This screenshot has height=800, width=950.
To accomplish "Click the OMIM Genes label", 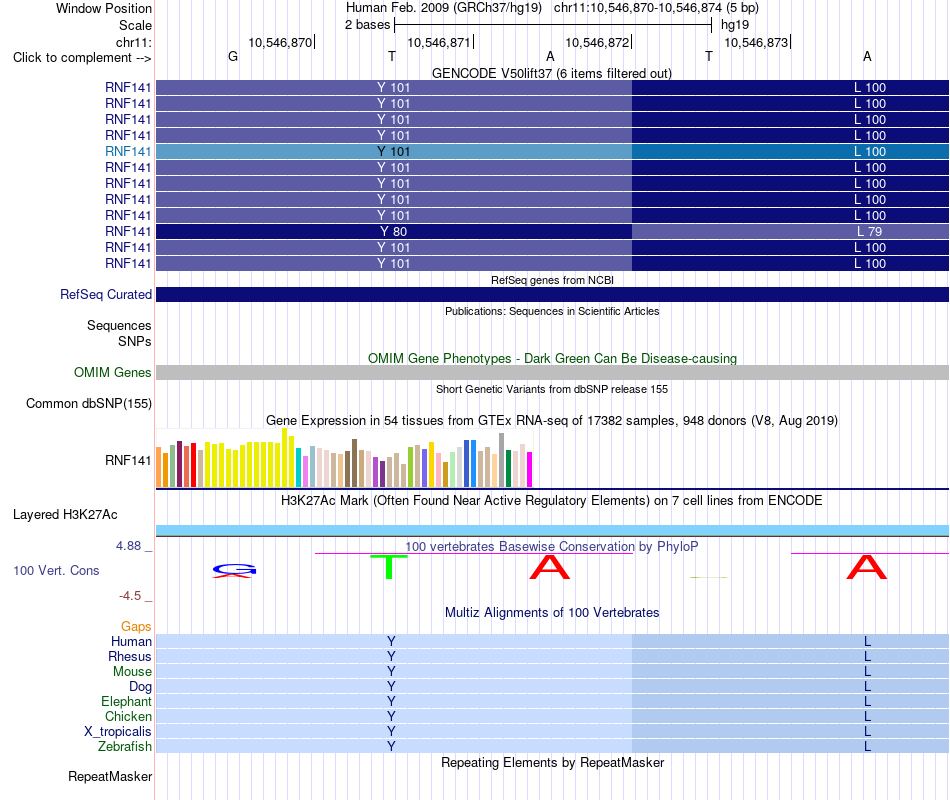I will (x=113, y=372).
